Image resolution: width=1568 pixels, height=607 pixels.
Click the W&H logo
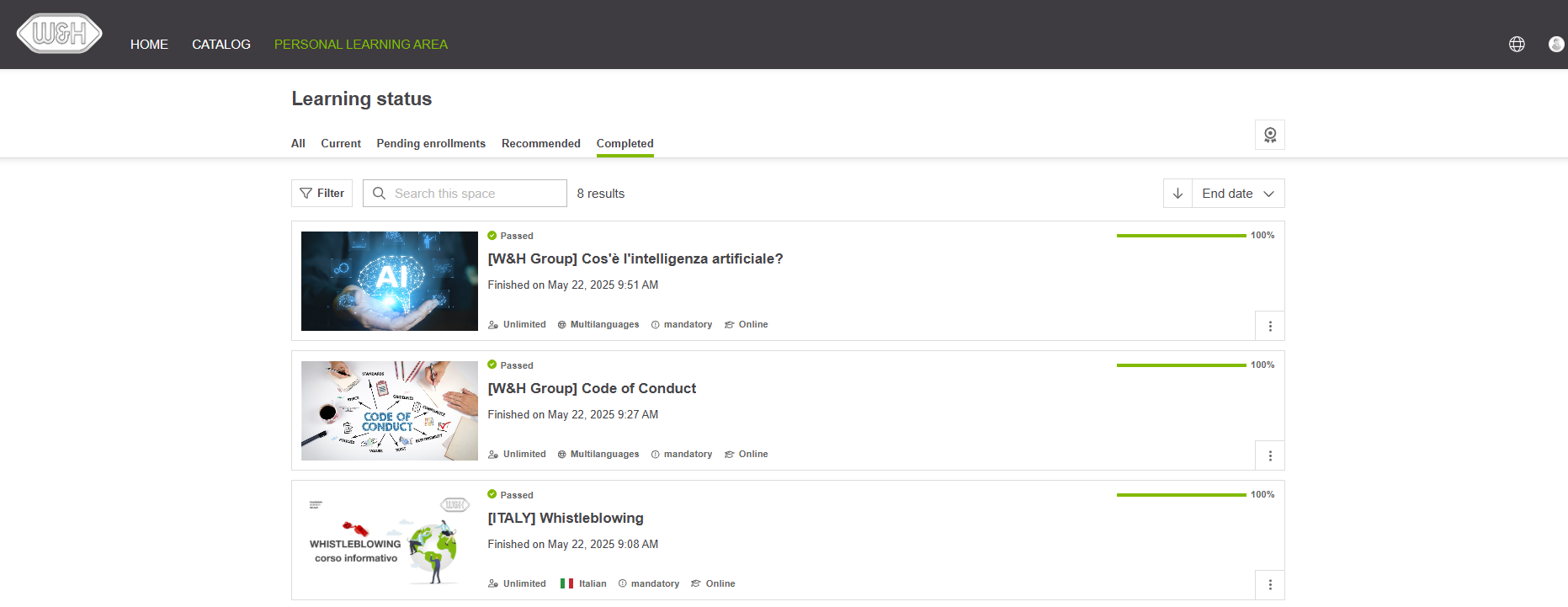point(59,34)
